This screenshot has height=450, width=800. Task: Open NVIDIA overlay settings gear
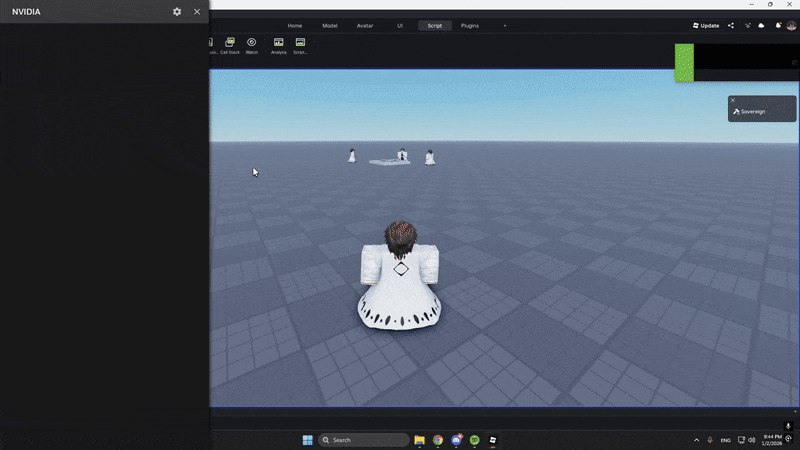pyautogui.click(x=177, y=12)
